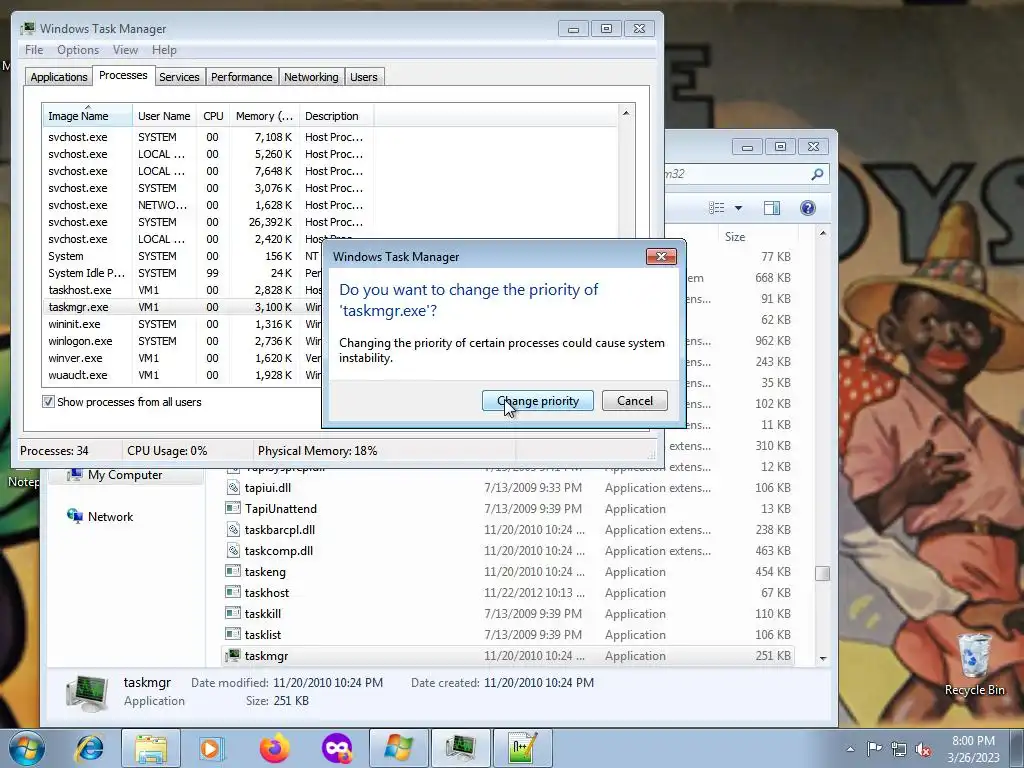
Task: Open the Windows flag winver taskbar item
Action: coord(399,748)
